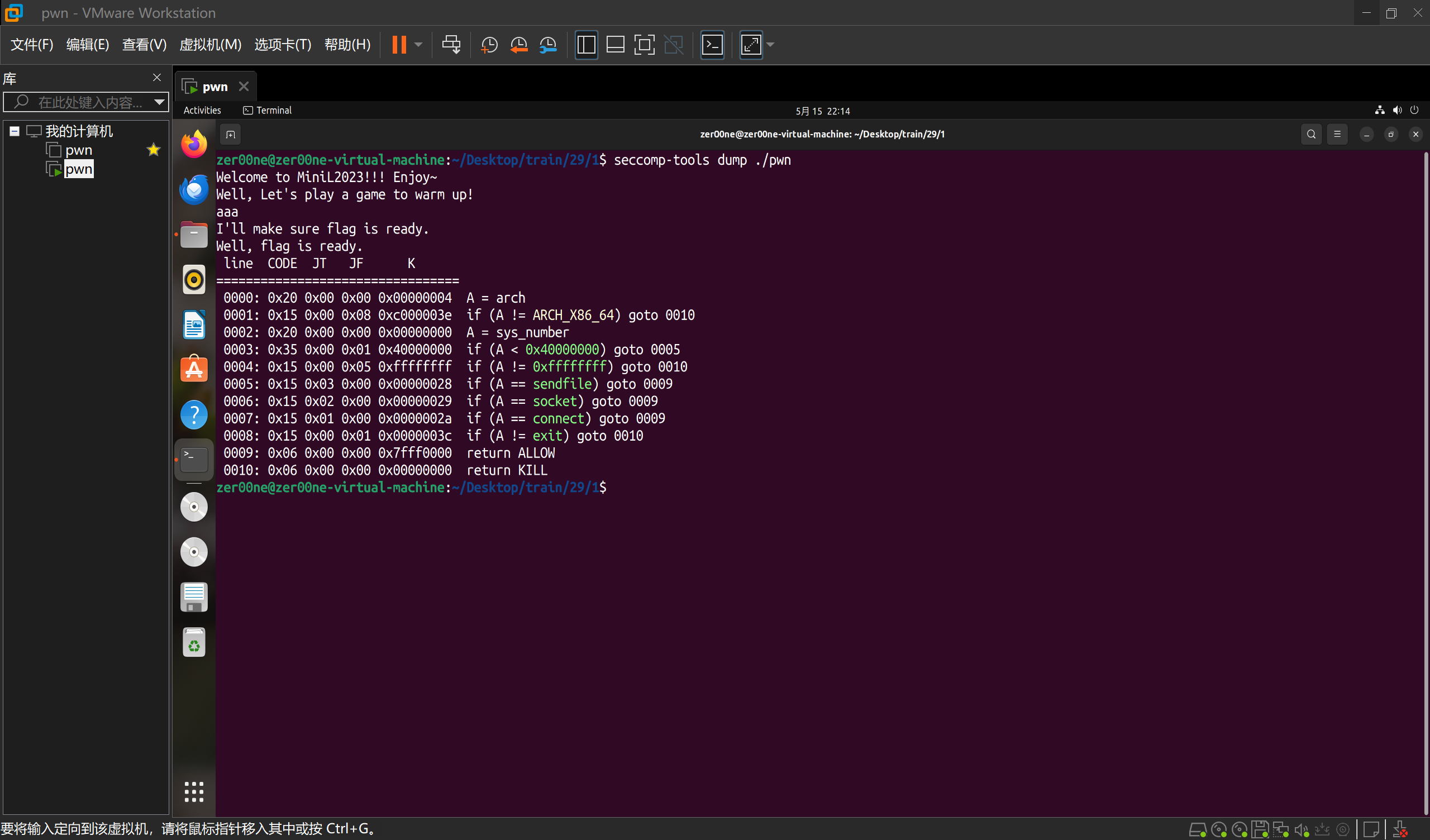Image resolution: width=1430 pixels, height=840 pixels.
Task: Open a new terminal tab
Action: pos(230,135)
